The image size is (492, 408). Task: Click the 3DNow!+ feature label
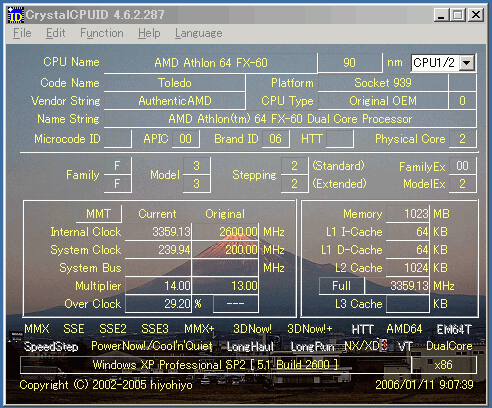310,329
